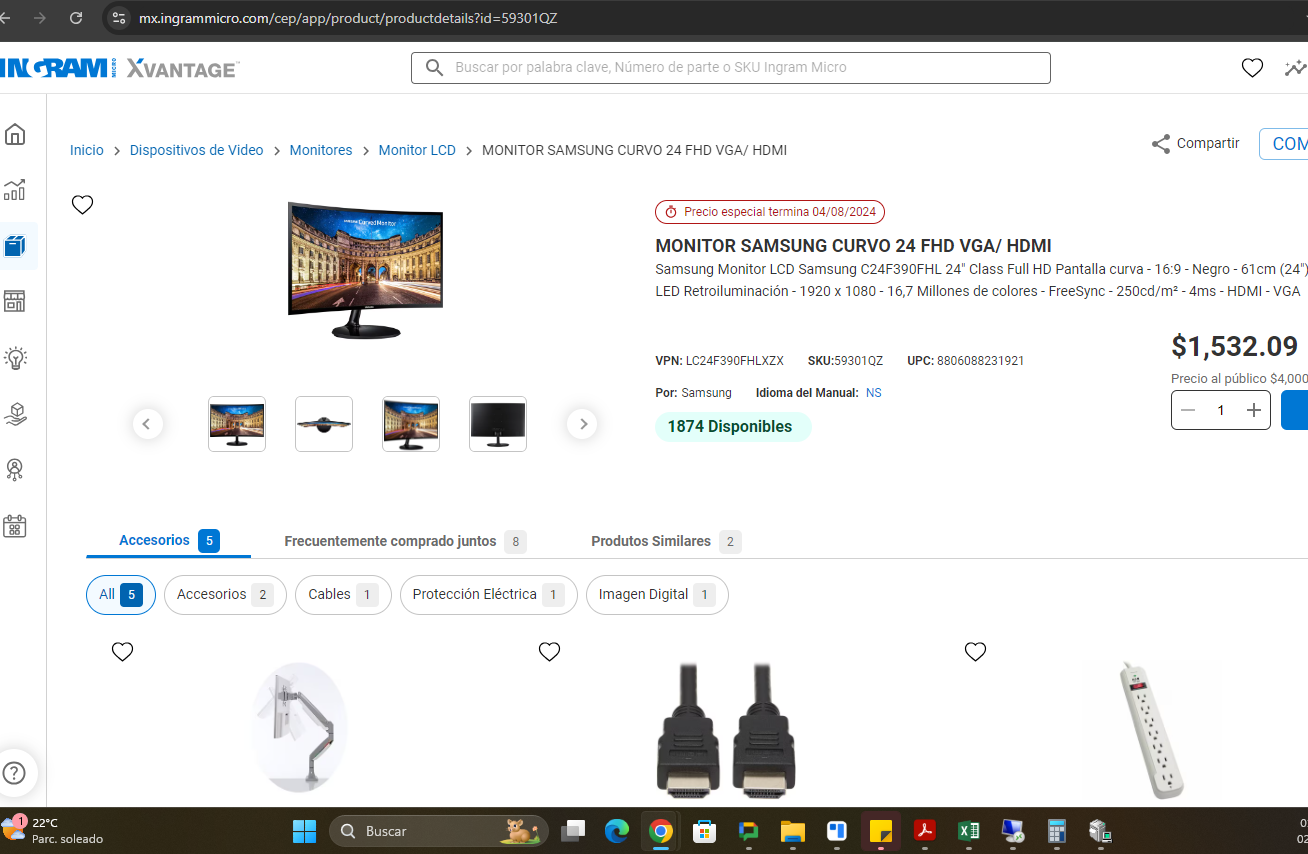
Task: Click the Ingram Micro Xvantage logo
Action: pos(120,68)
